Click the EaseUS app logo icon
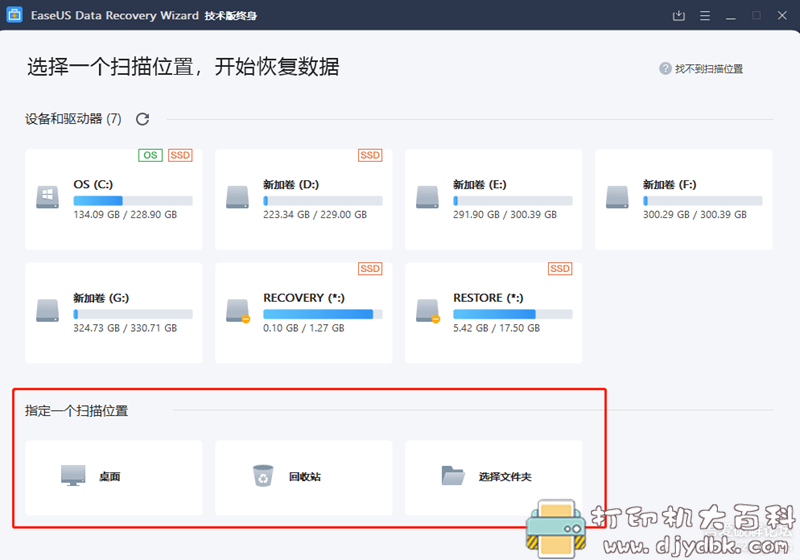Image resolution: width=800 pixels, height=560 pixels. pos(14,15)
